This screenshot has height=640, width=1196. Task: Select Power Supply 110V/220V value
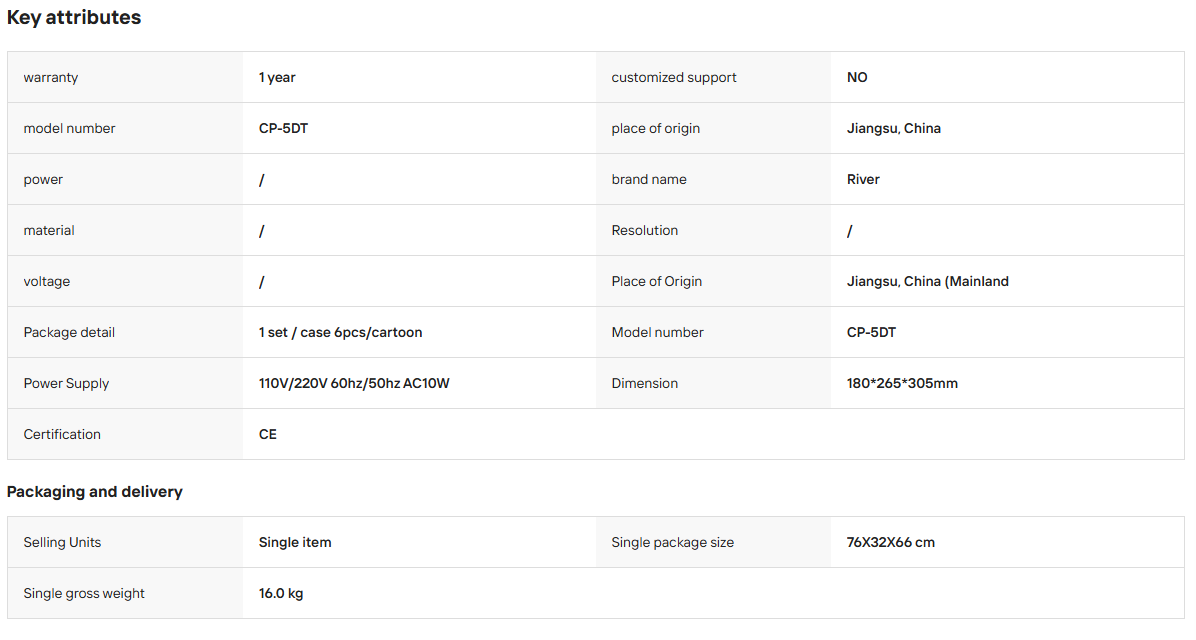(x=354, y=383)
